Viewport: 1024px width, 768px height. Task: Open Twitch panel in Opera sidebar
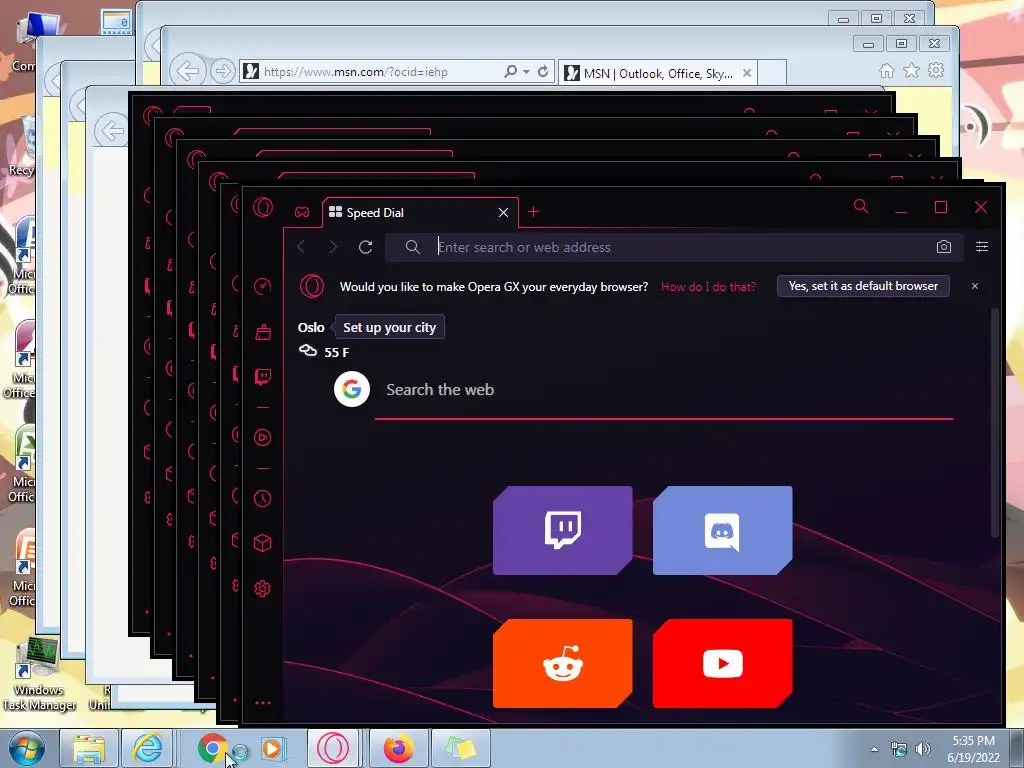click(x=263, y=377)
